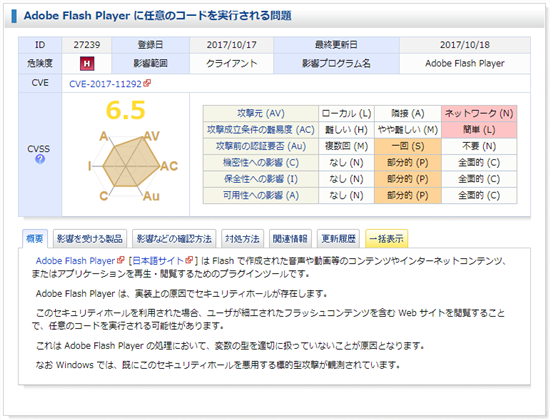The height and width of the screenshot is (420, 550).
Task: Click 部分的 (P) in 機密性 row
Action: coord(408,163)
